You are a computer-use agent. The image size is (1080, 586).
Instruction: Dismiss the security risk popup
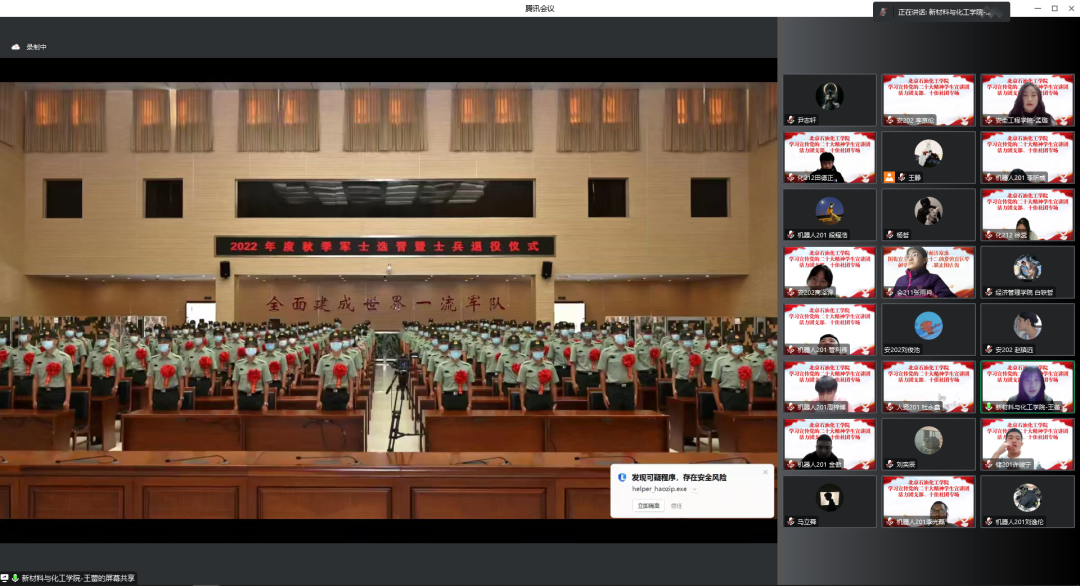[x=765, y=472]
